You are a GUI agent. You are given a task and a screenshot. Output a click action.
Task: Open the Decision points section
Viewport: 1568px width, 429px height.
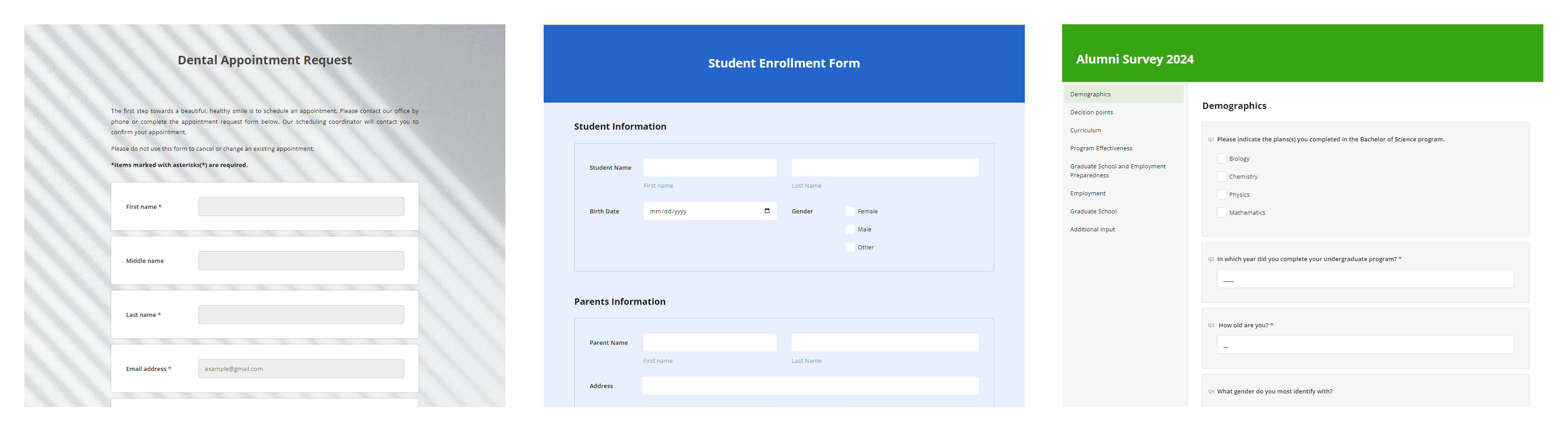click(1091, 112)
